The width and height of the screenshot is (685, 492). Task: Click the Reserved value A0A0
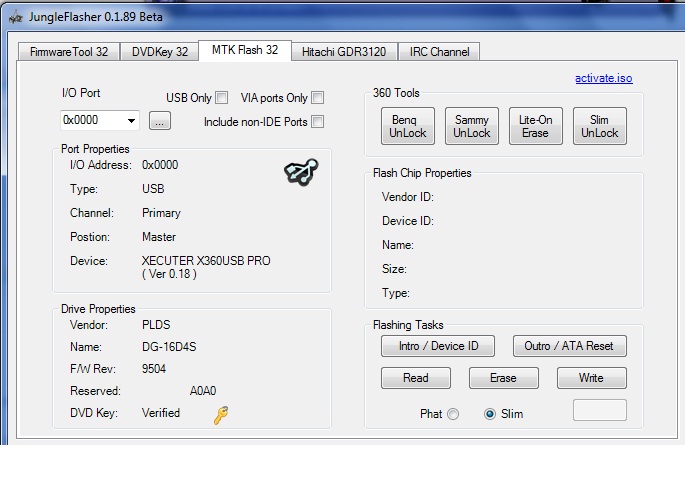click(x=203, y=391)
